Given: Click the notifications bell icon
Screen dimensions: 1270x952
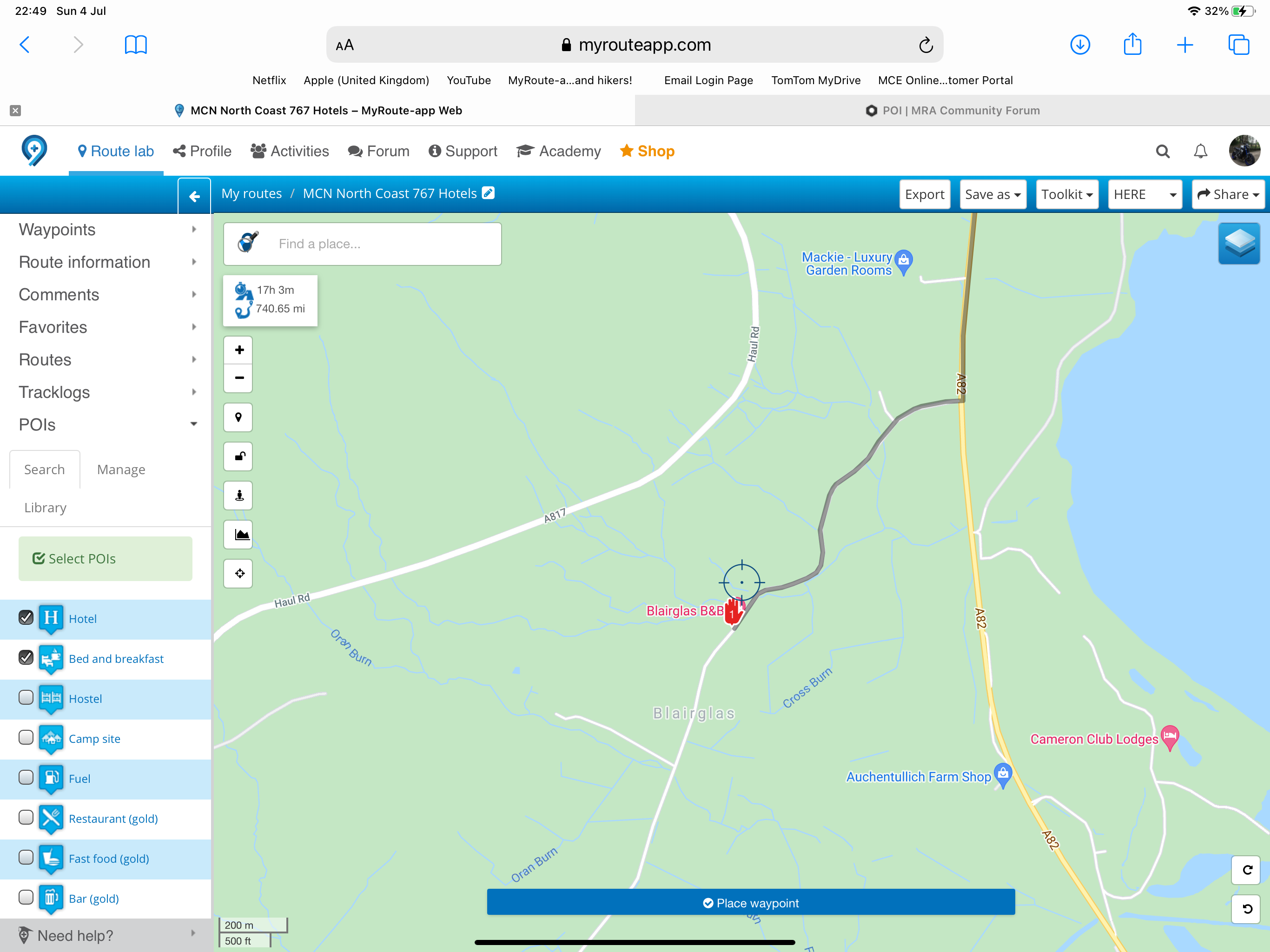Looking at the screenshot, I should (1200, 151).
